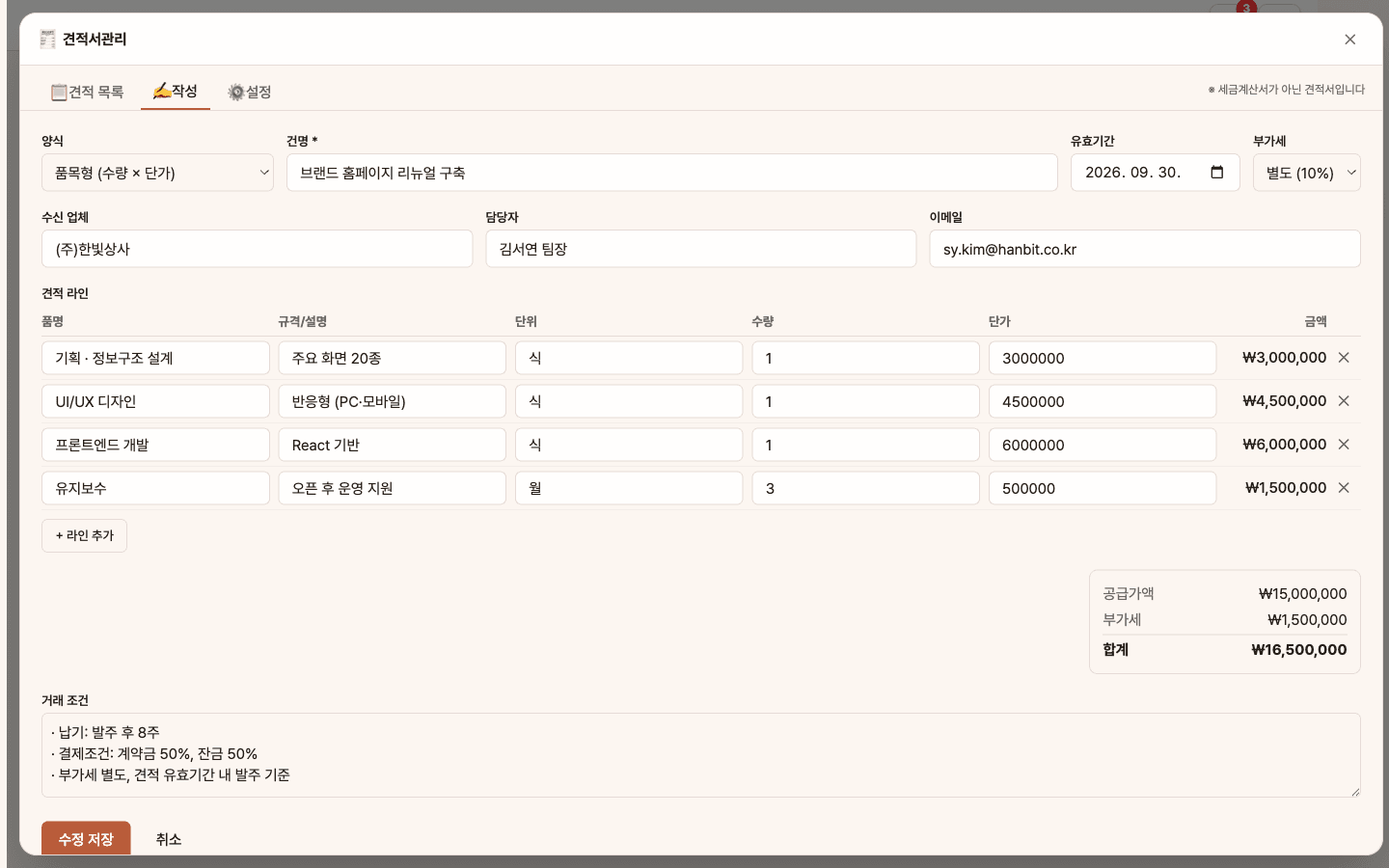Focus the 수신 업체 field

click(258, 249)
